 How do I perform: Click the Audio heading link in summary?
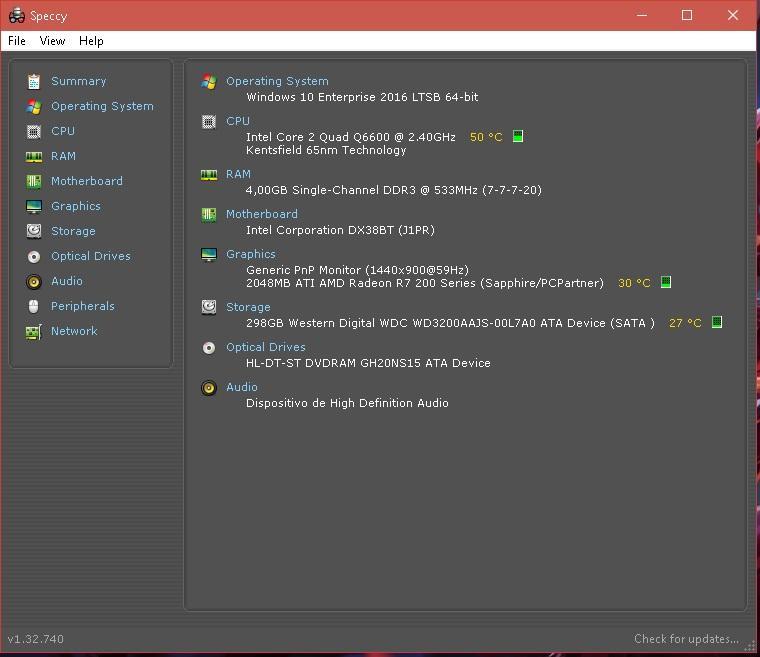(242, 387)
